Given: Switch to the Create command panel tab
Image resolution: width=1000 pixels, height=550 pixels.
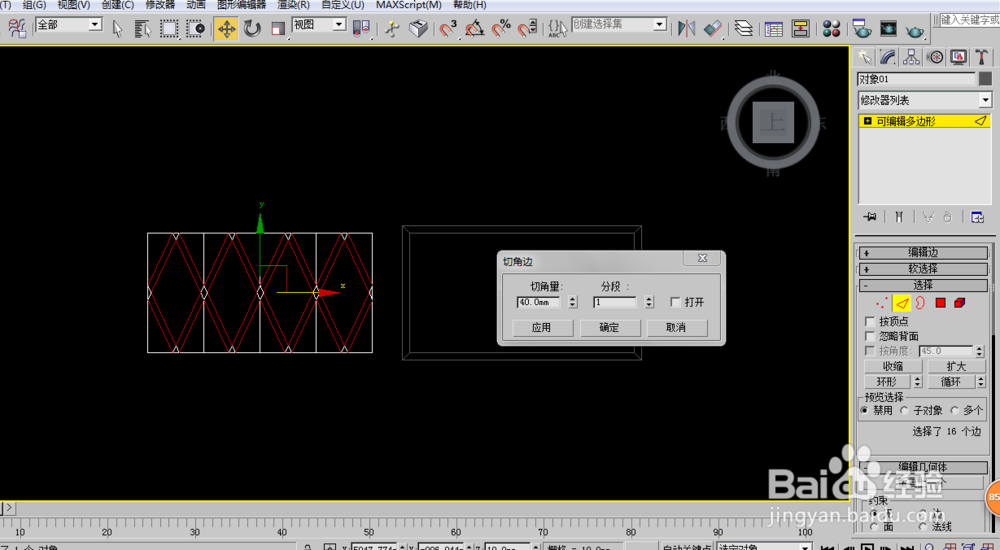Looking at the screenshot, I should [865, 57].
